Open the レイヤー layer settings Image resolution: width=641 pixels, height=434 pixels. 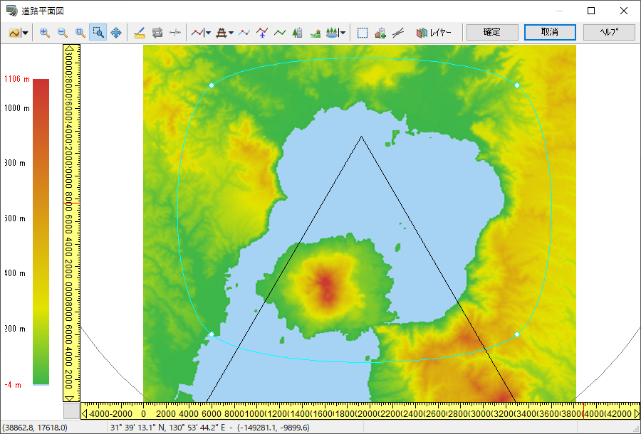pos(434,33)
